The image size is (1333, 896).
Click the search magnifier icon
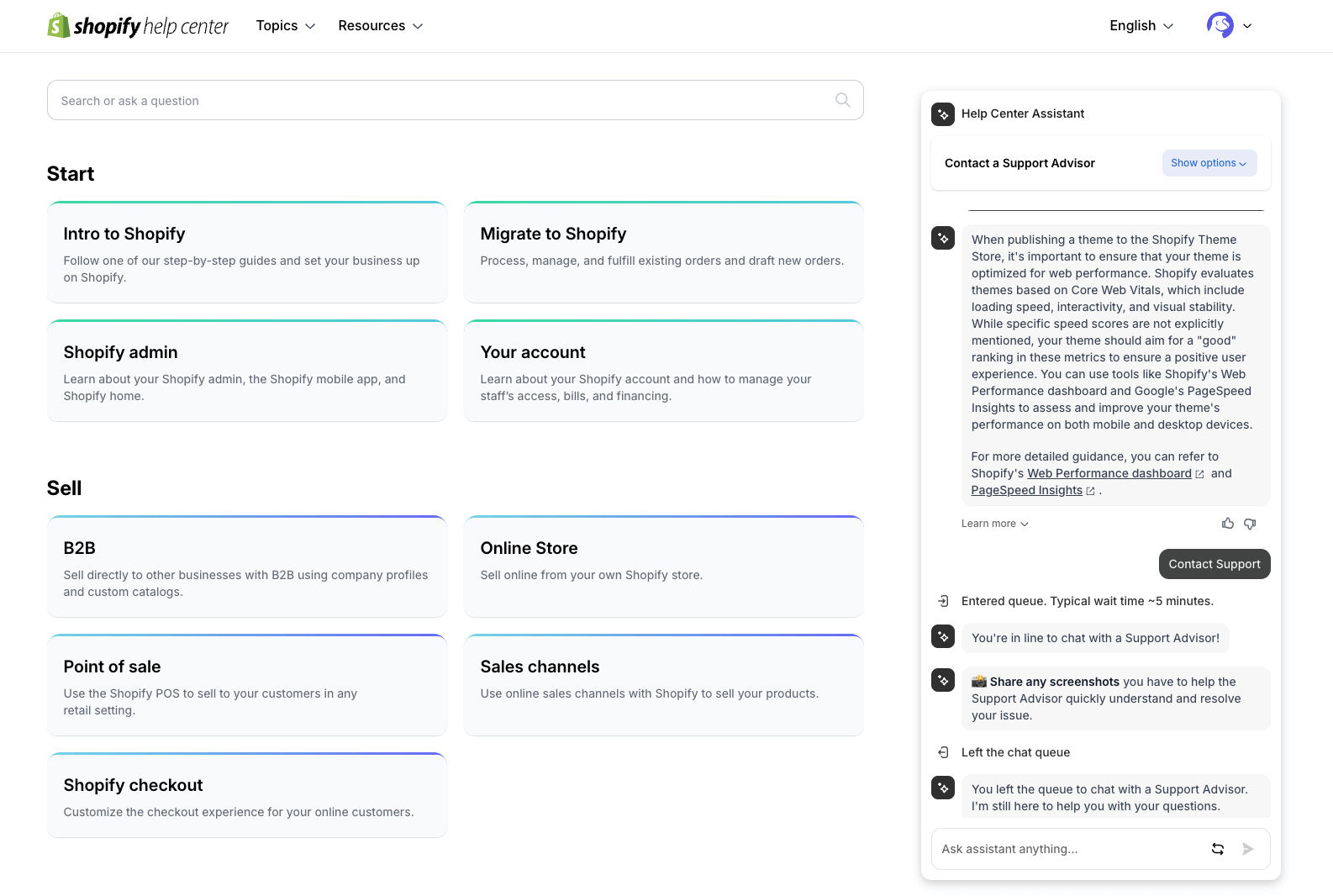tap(843, 100)
